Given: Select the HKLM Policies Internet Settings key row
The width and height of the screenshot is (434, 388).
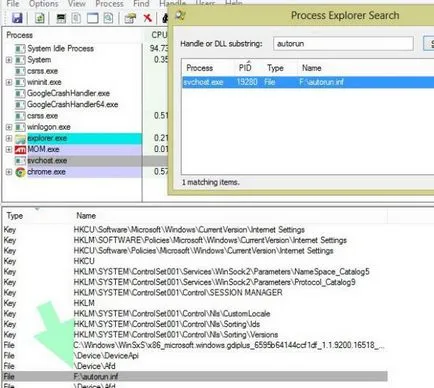Looking at the screenshot, I should tap(195, 240).
